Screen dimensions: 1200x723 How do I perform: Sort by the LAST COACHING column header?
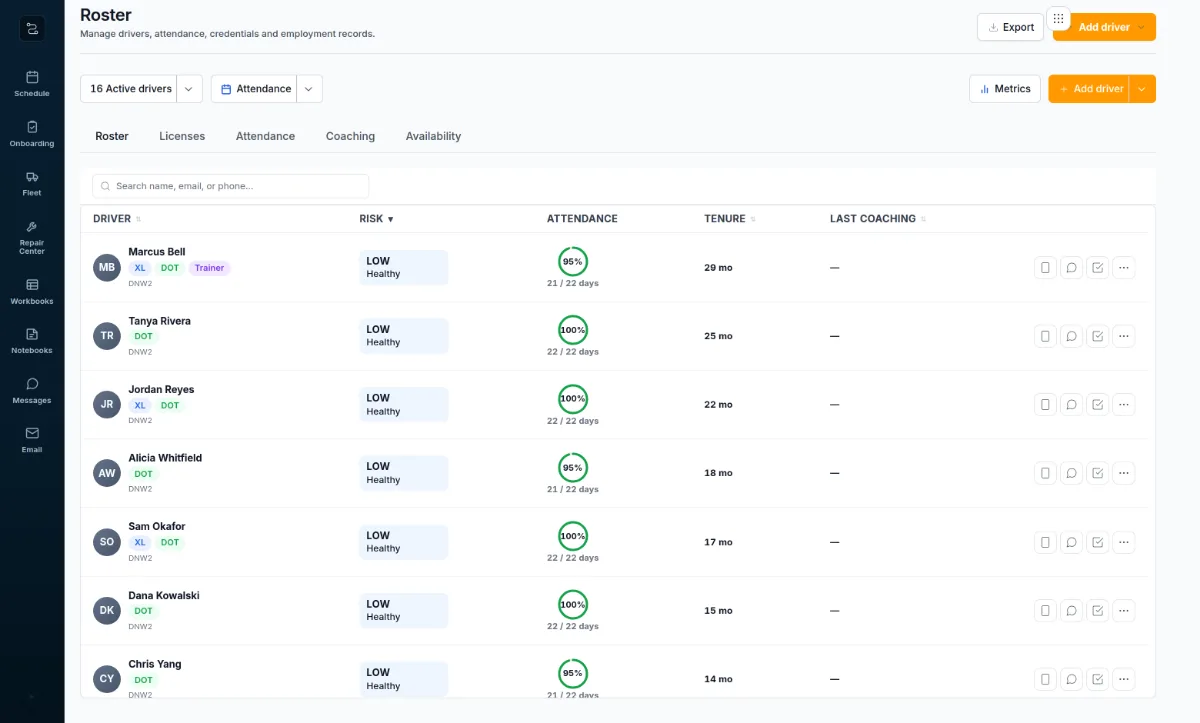[x=878, y=219]
